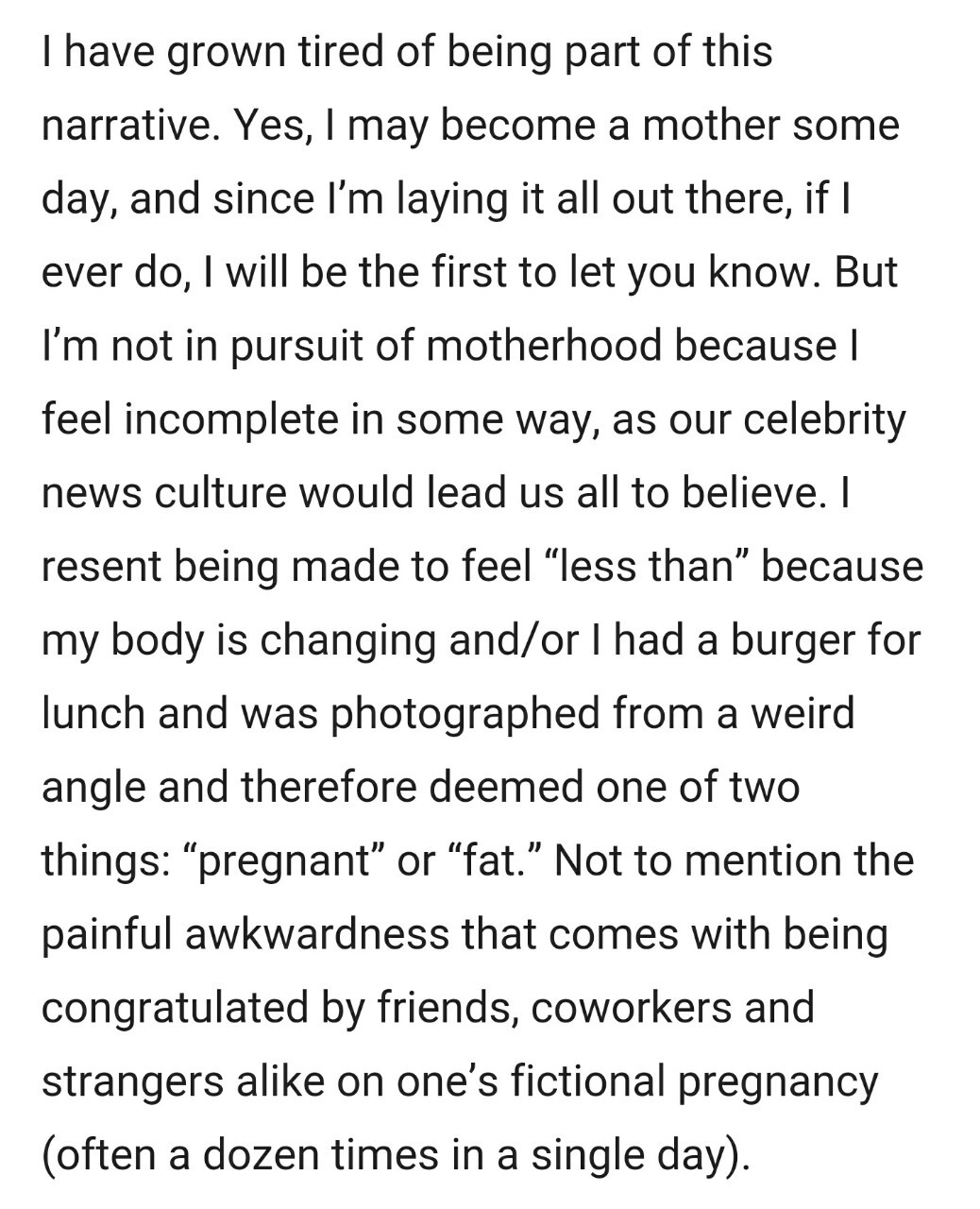Viewport: 980px width, 1209px height.
Task: Click the word "lunch"
Action: 93,714
